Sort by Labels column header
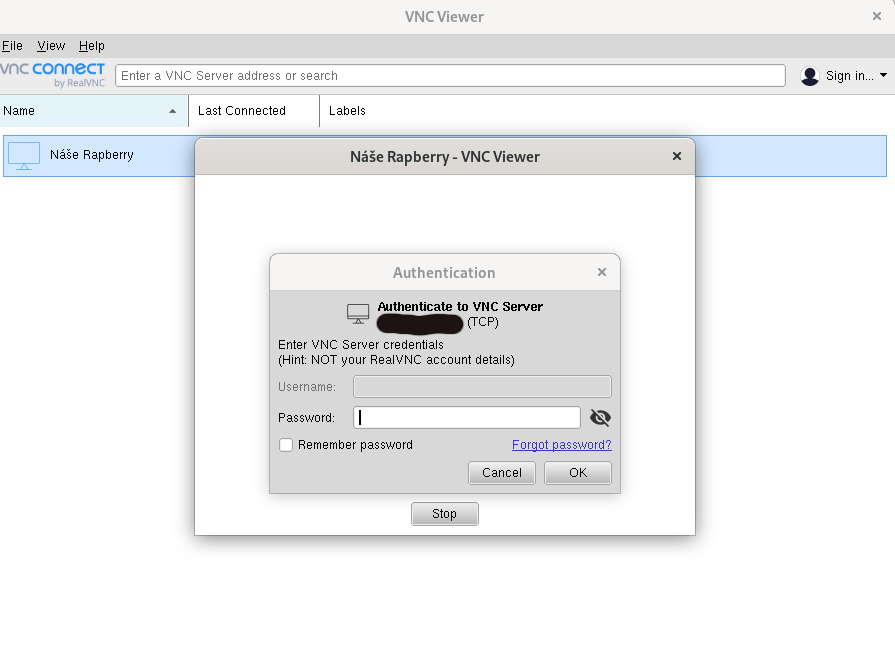This screenshot has width=895, height=671. [x=347, y=111]
